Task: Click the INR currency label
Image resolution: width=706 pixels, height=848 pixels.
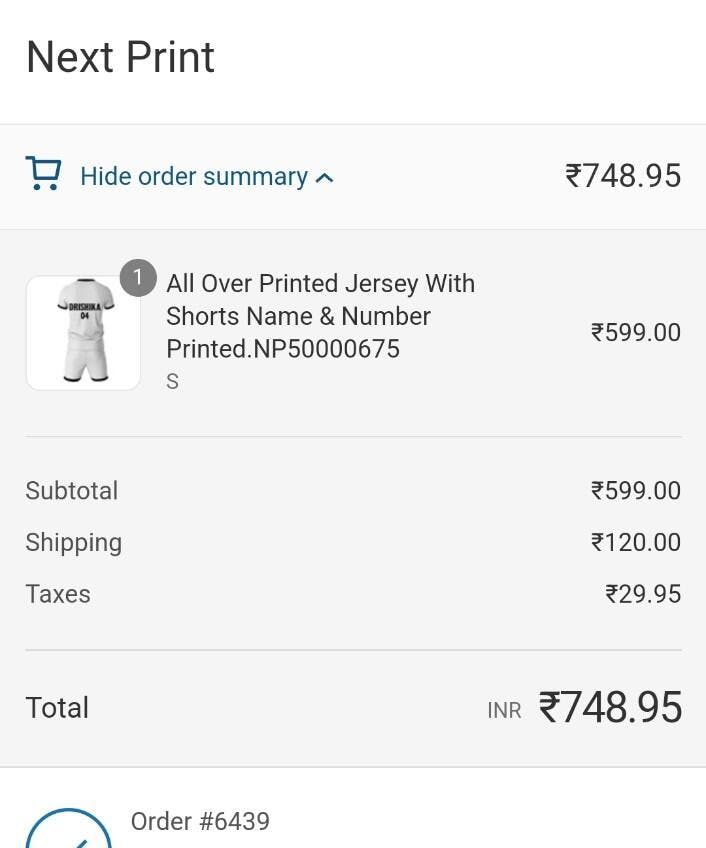Action: pyautogui.click(x=504, y=711)
